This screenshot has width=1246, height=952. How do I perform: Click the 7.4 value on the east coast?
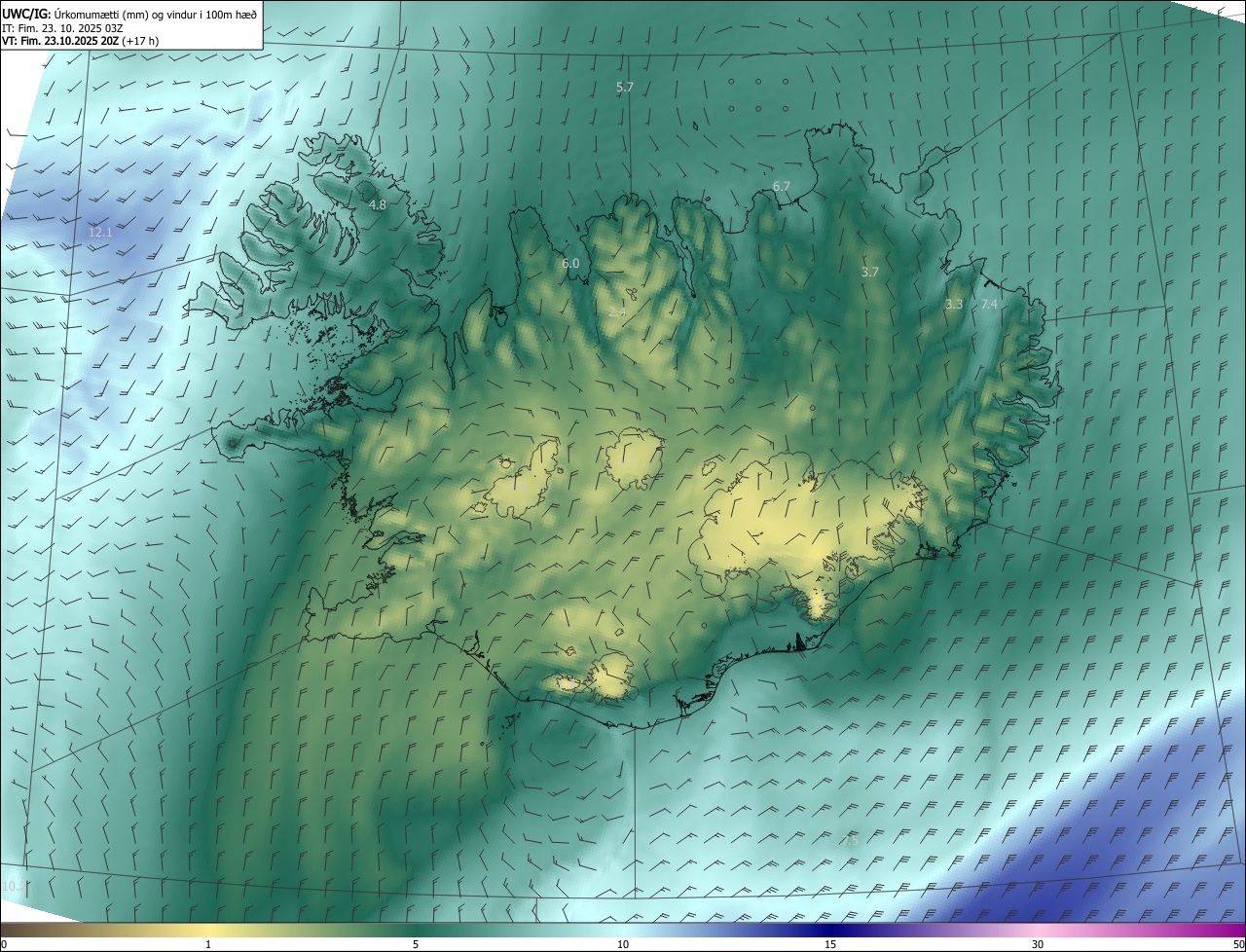(989, 305)
